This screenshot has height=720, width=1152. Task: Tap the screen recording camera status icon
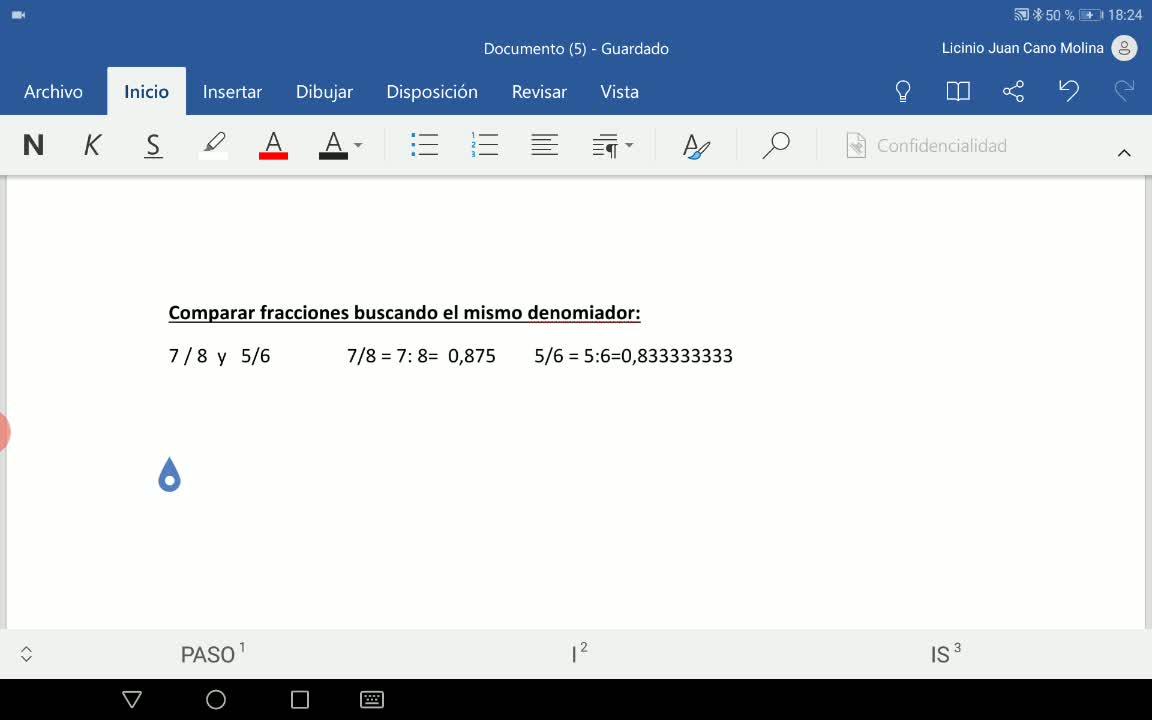[x=18, y=15]
